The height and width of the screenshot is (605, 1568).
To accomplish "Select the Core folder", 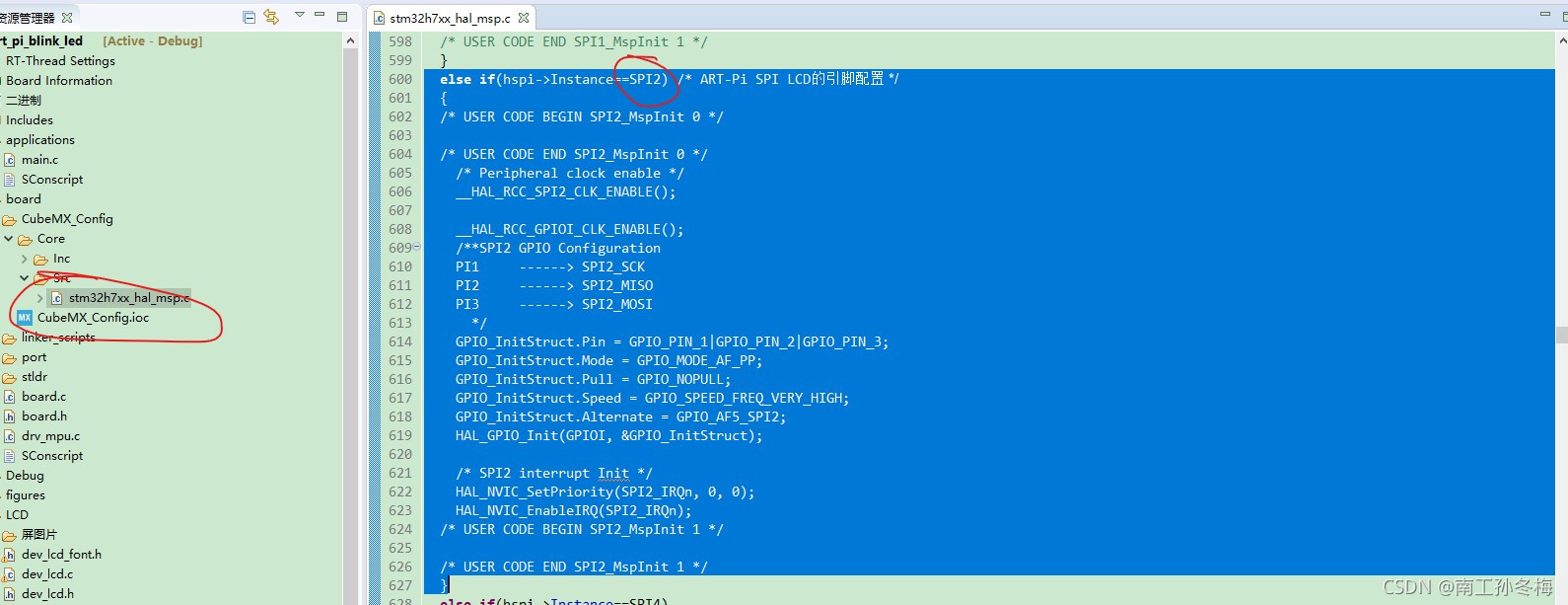I will 51,238.
